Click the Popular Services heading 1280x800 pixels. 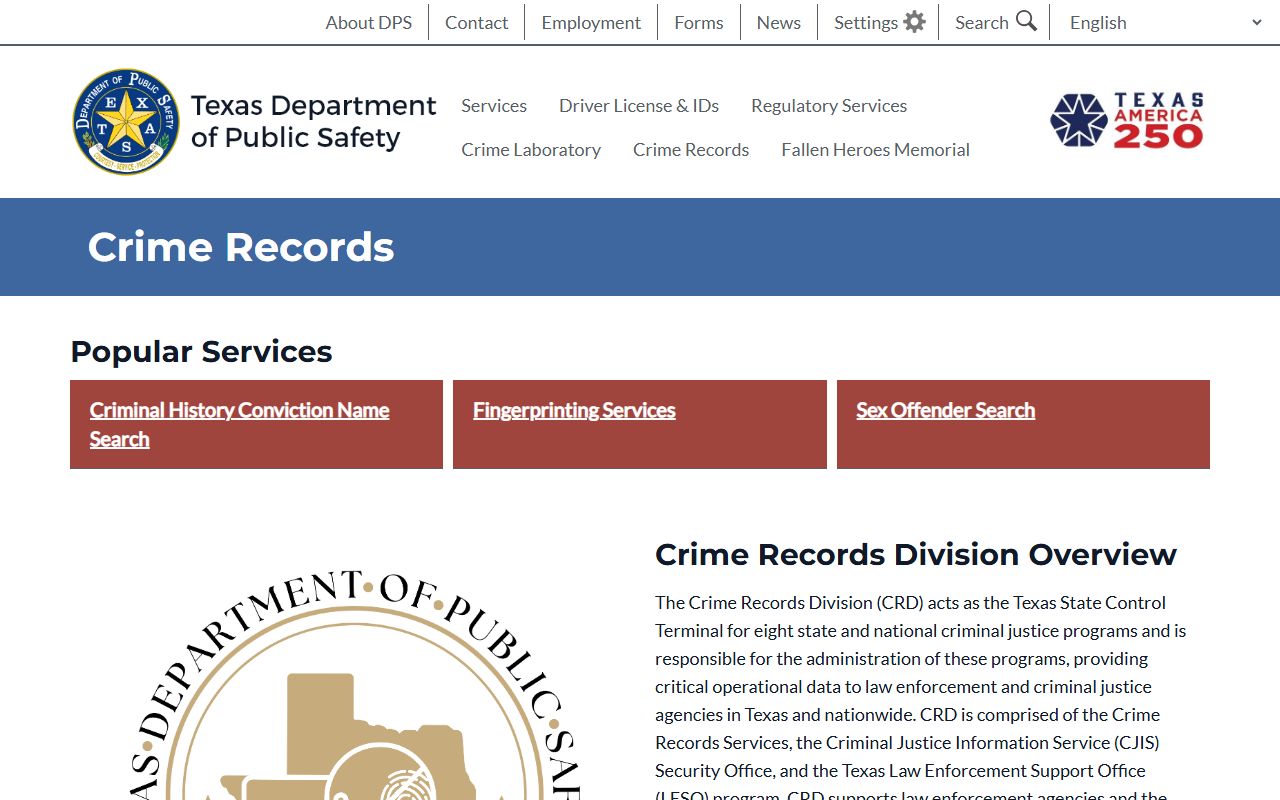click(x=201, y=351)
